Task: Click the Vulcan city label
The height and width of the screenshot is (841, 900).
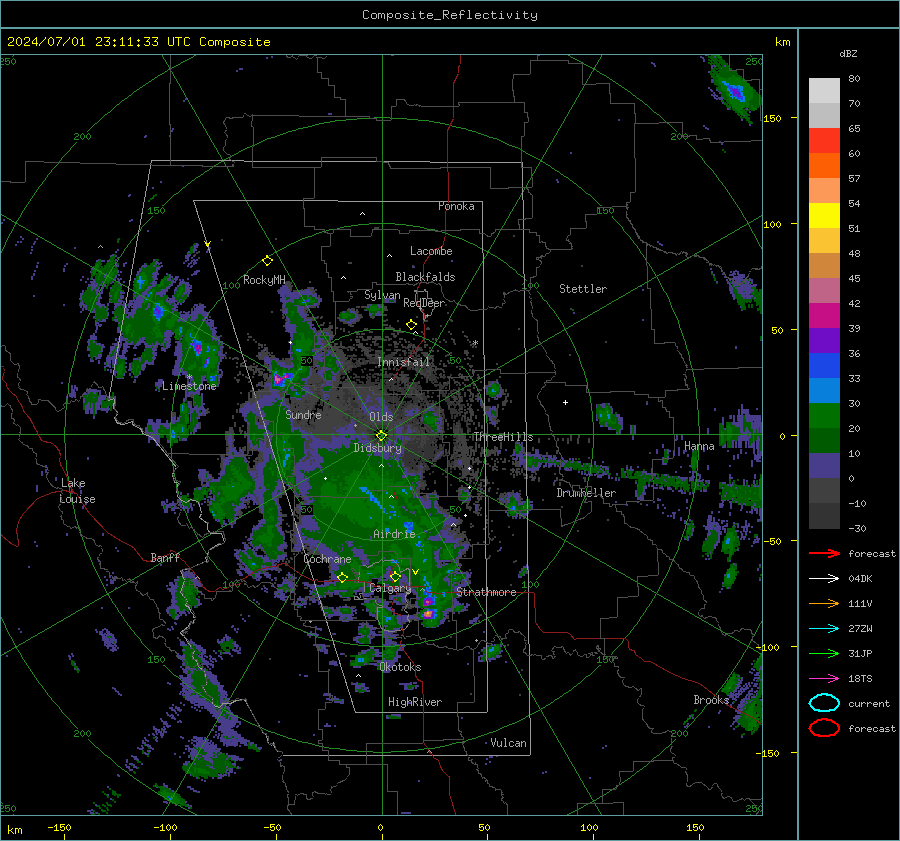Action: tap(509, 743)
